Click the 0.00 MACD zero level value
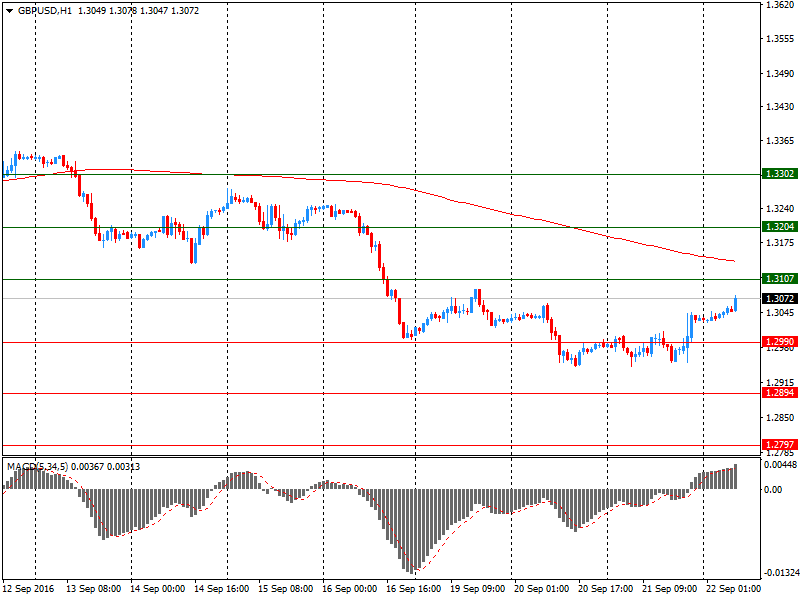 [x=773, y=490]
